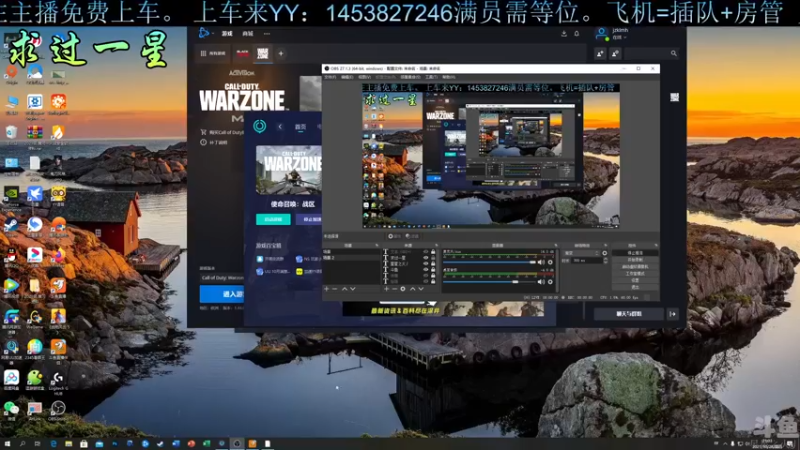Open the Battle.net more (…) menu

tap(267, 34)
